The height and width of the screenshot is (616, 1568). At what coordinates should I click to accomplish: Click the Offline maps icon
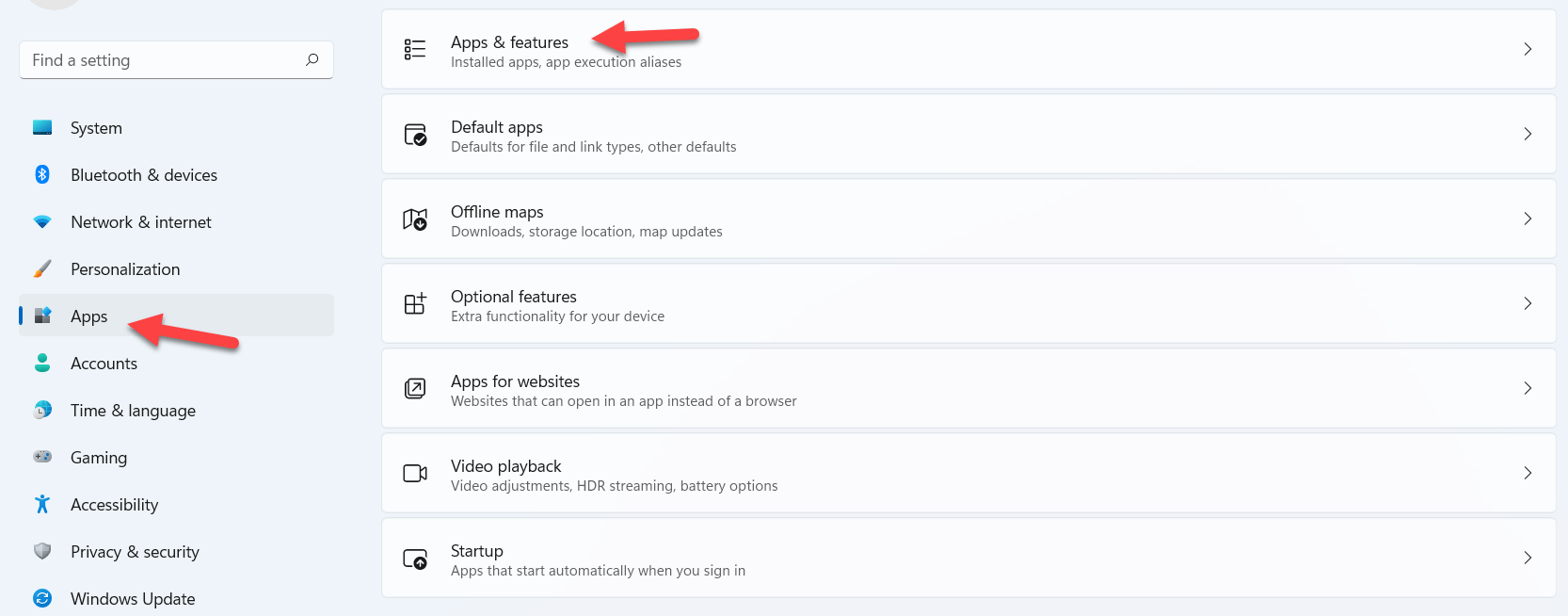[415, 219]
